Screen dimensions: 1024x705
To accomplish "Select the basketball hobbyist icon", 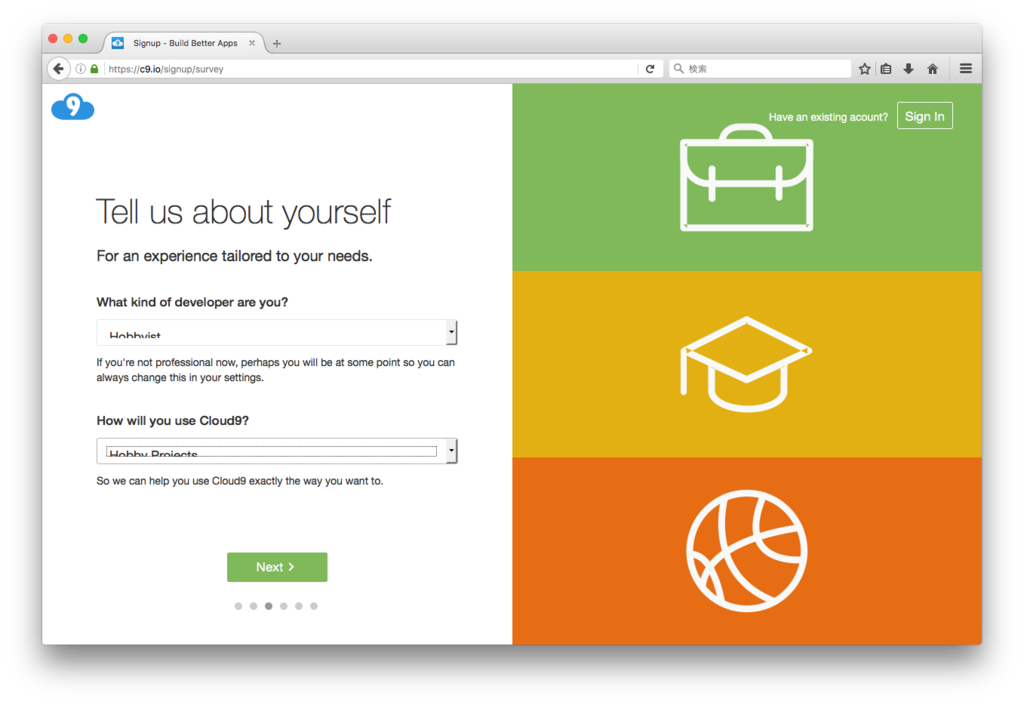I will 746,551.
